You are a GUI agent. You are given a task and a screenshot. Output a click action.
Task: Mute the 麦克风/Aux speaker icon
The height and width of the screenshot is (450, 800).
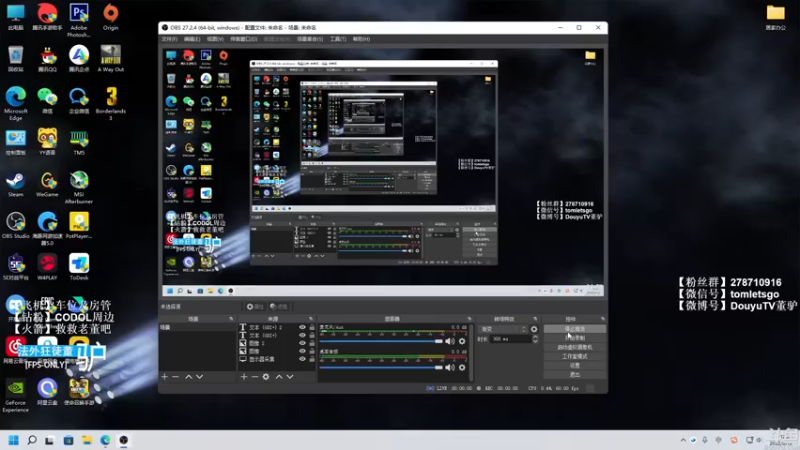(449, 341)
